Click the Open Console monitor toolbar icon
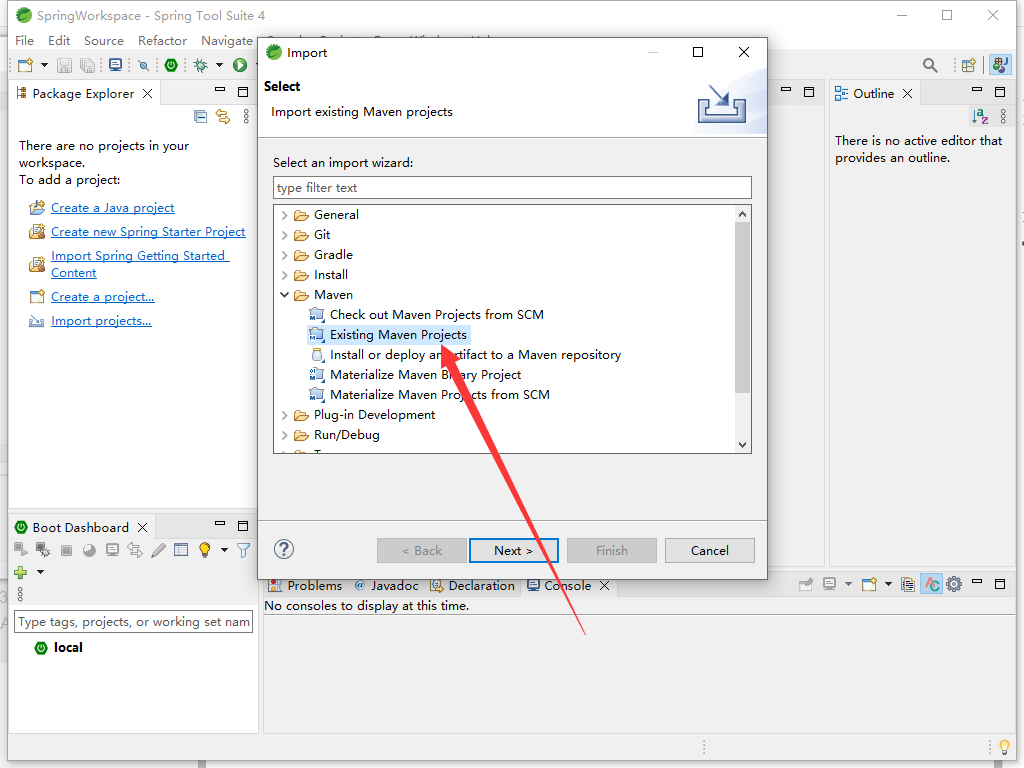This screenshot has width=1024, height=768. (x=116, y=65)
